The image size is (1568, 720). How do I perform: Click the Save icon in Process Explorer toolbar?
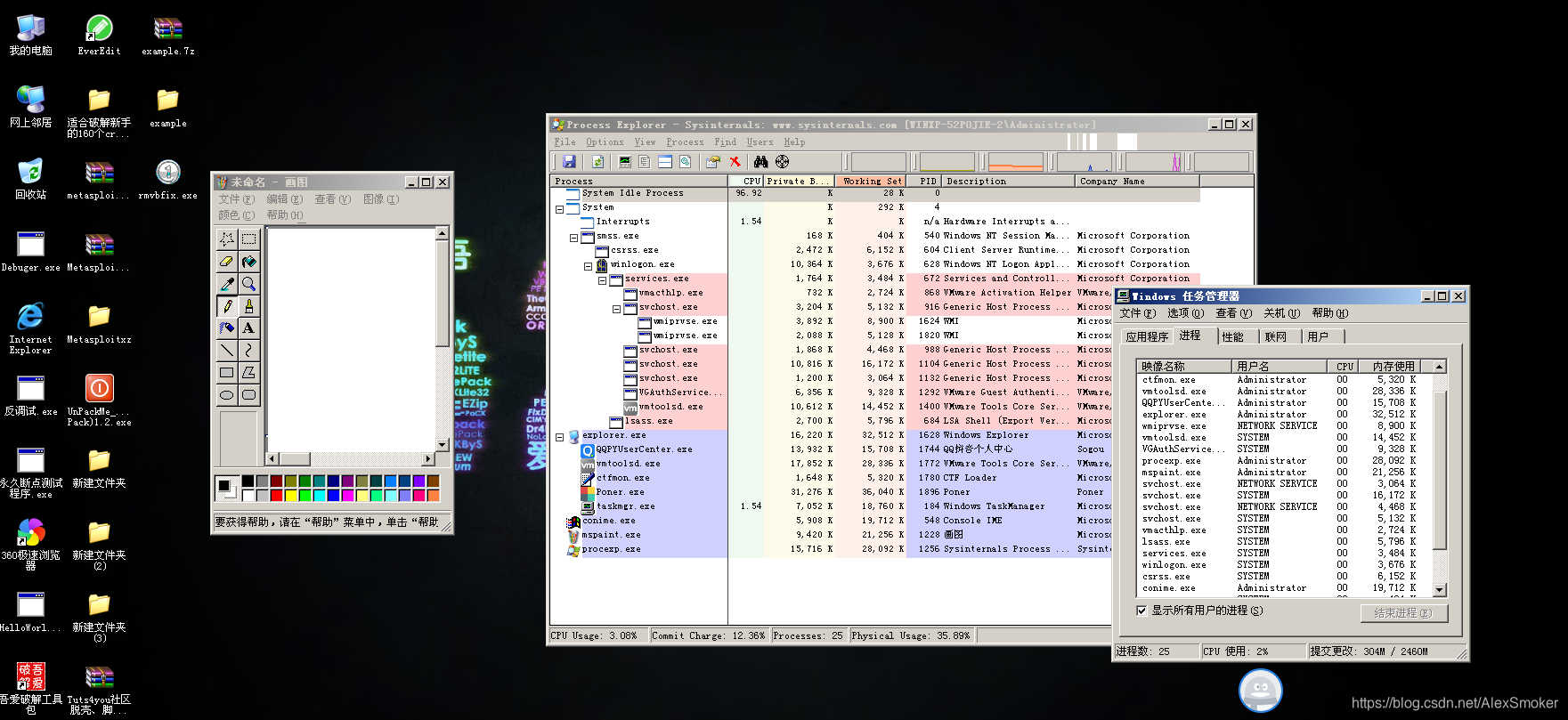click(569, 162)
